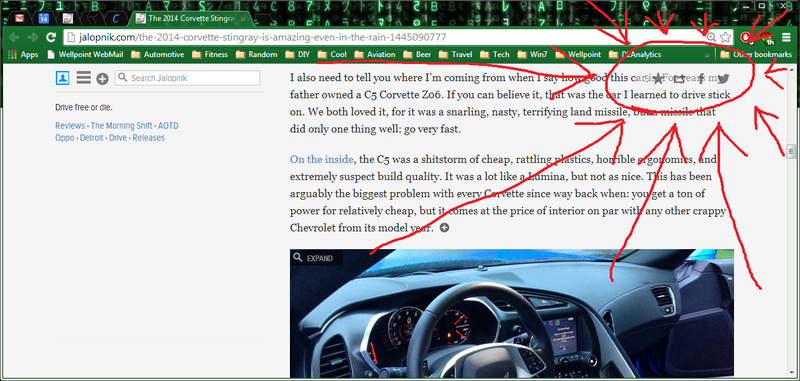The height and width of the screenshot is (381, 800).
Task: Share the article via Twitter bird icon
Action: coord(723,79)
